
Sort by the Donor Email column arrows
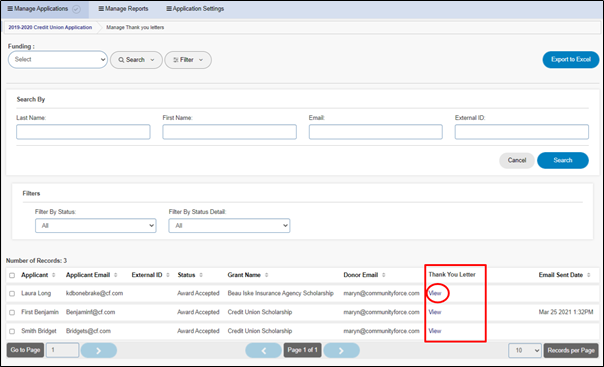384,275
